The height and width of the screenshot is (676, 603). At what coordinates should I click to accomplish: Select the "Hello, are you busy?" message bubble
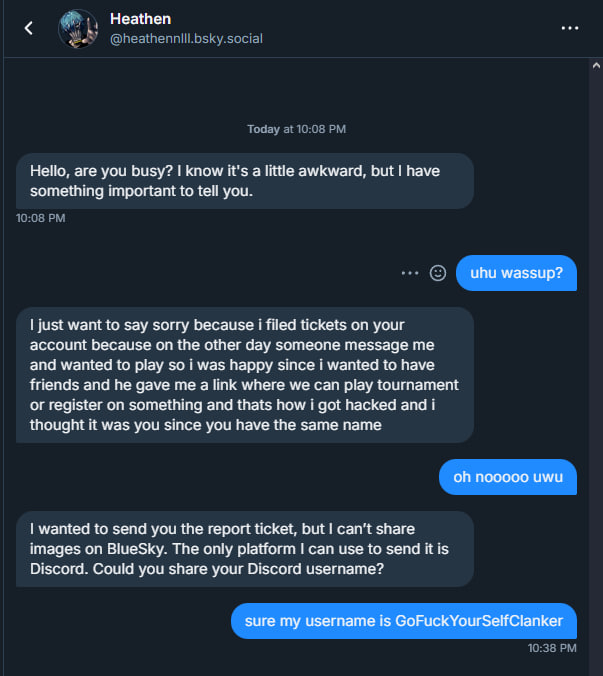[245, 181]
